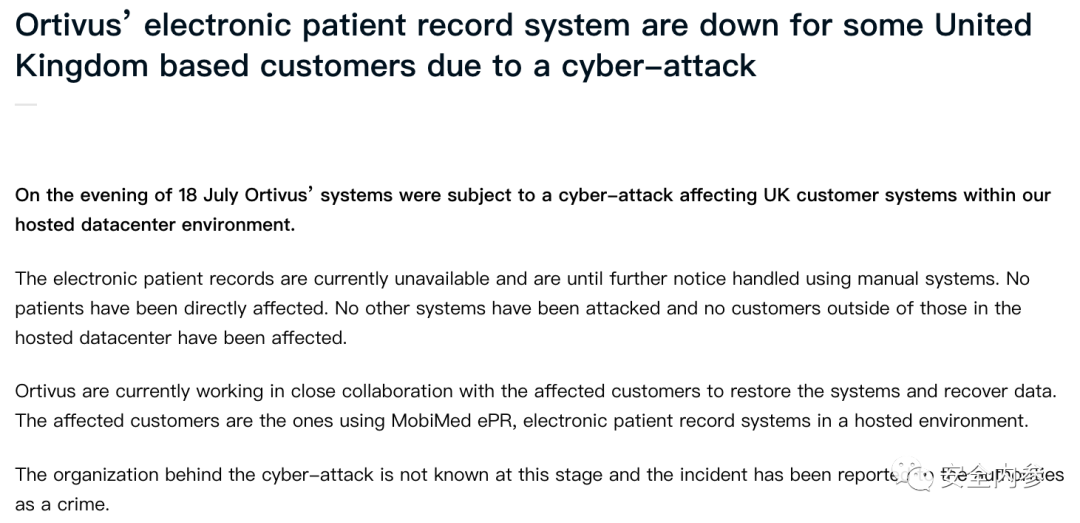Click 'United Kingdom' in the headline

(x=523, y=45)
